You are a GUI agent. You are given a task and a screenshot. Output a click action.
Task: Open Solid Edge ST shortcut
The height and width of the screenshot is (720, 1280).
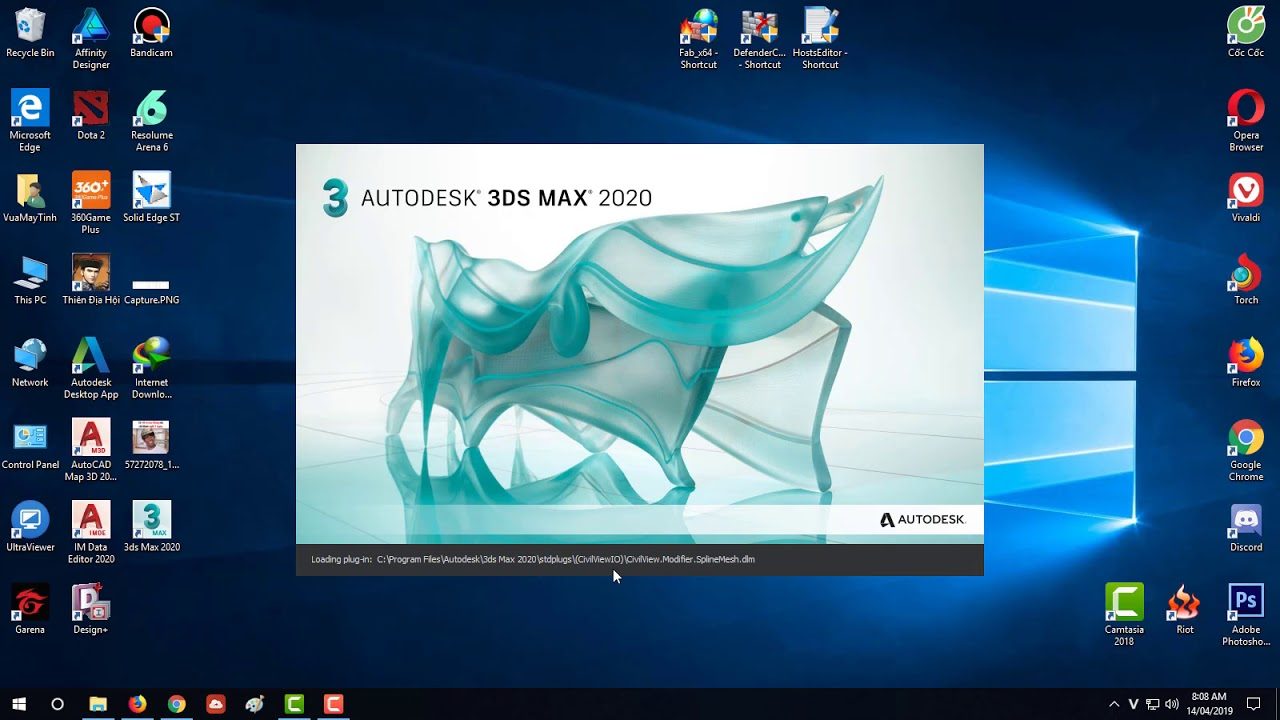pos(152,197)
